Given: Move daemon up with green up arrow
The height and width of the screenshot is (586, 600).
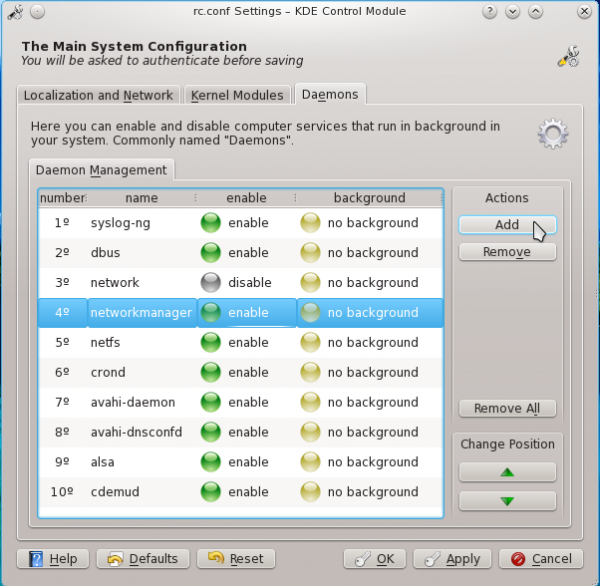Looking at the screenshot, I should (x=507, y=472).
